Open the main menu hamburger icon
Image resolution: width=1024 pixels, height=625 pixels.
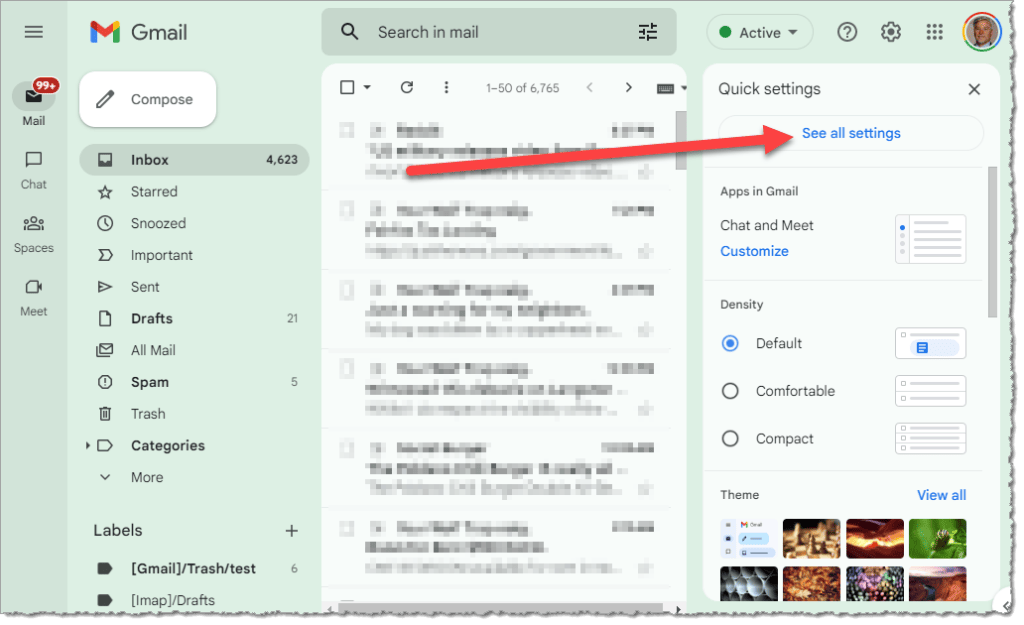(34, 32)
